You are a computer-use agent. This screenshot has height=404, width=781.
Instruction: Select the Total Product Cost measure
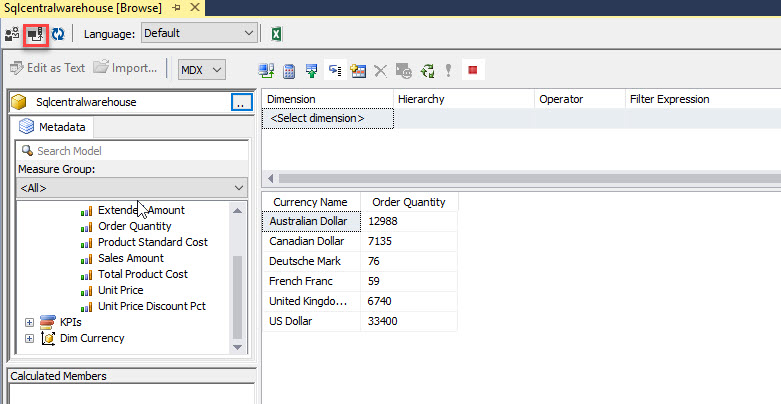click(x=143, y=274)
